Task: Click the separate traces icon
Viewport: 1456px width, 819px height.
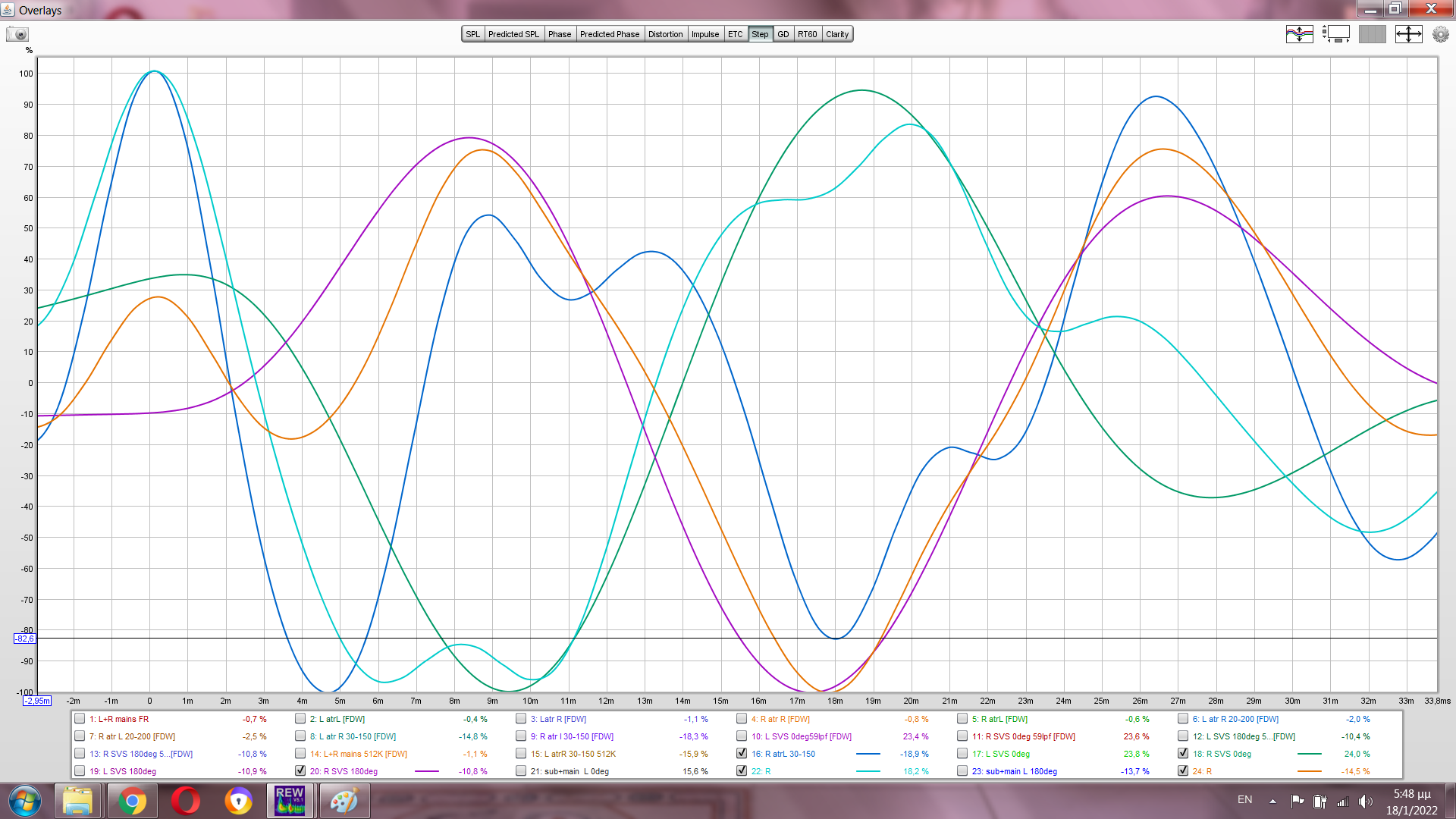Action: (x=1299, y=34)
